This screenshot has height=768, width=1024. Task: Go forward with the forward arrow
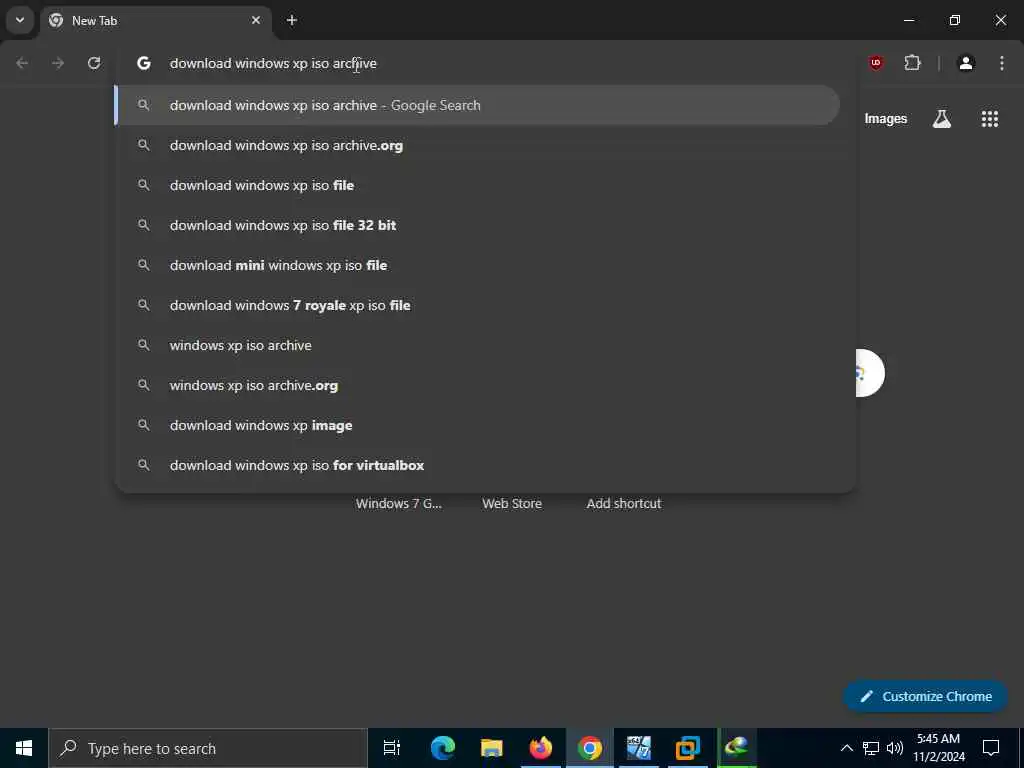click(x=58, y=63)
